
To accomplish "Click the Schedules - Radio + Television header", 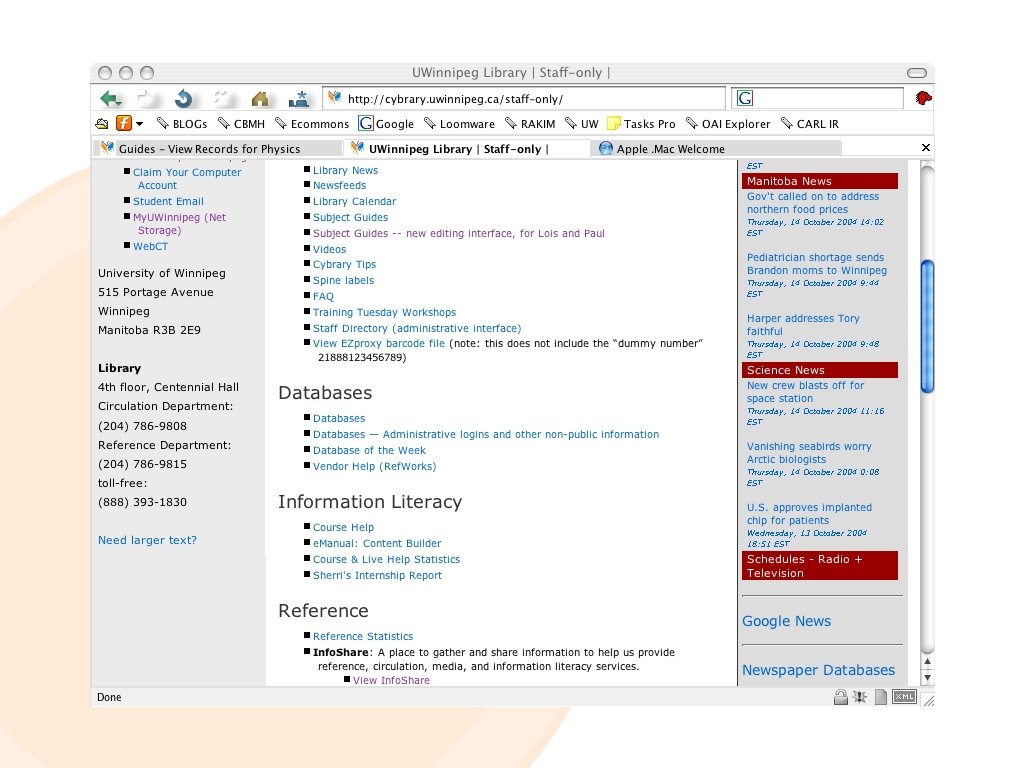I will click(x=820, y=566).
